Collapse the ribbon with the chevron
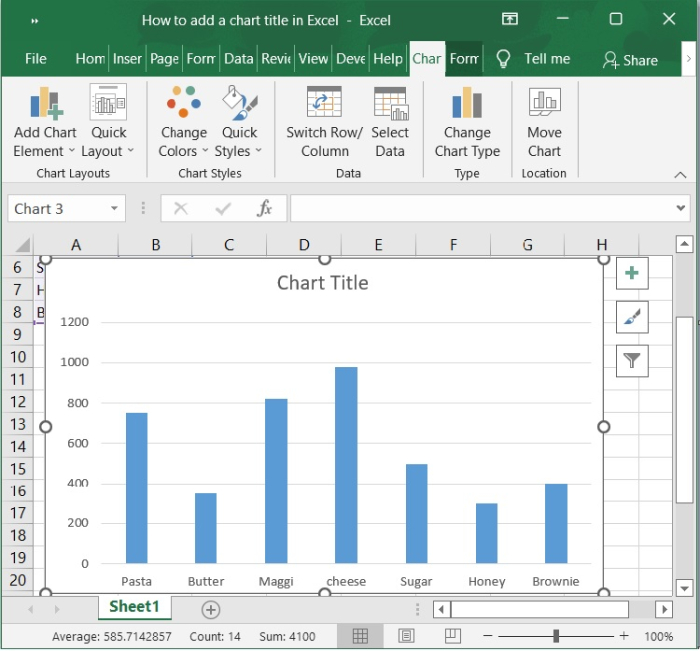The height and width of the screenshot is (651, 700). tap(680, 175)
